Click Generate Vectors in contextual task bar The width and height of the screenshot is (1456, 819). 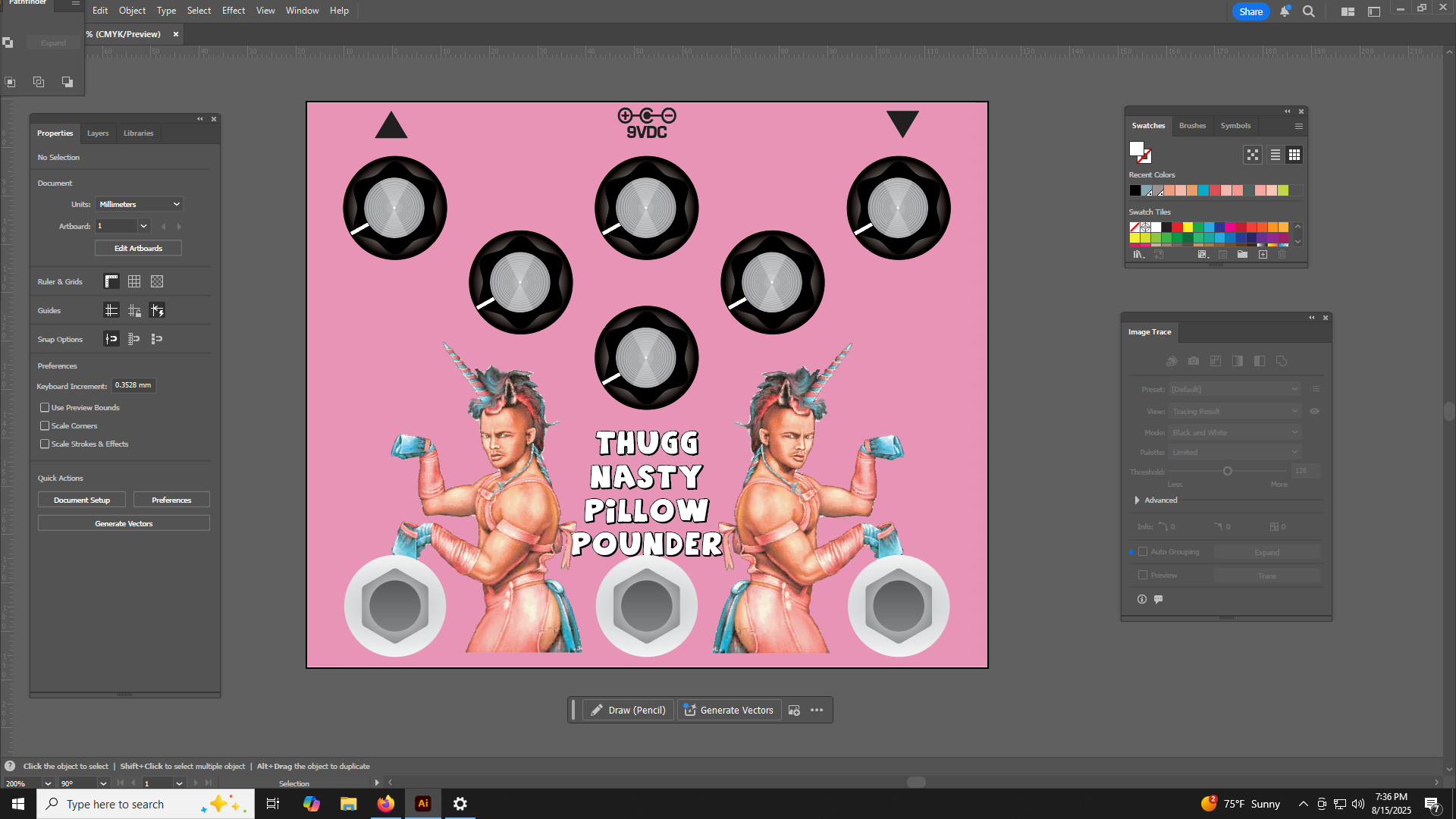pos(729,711)
